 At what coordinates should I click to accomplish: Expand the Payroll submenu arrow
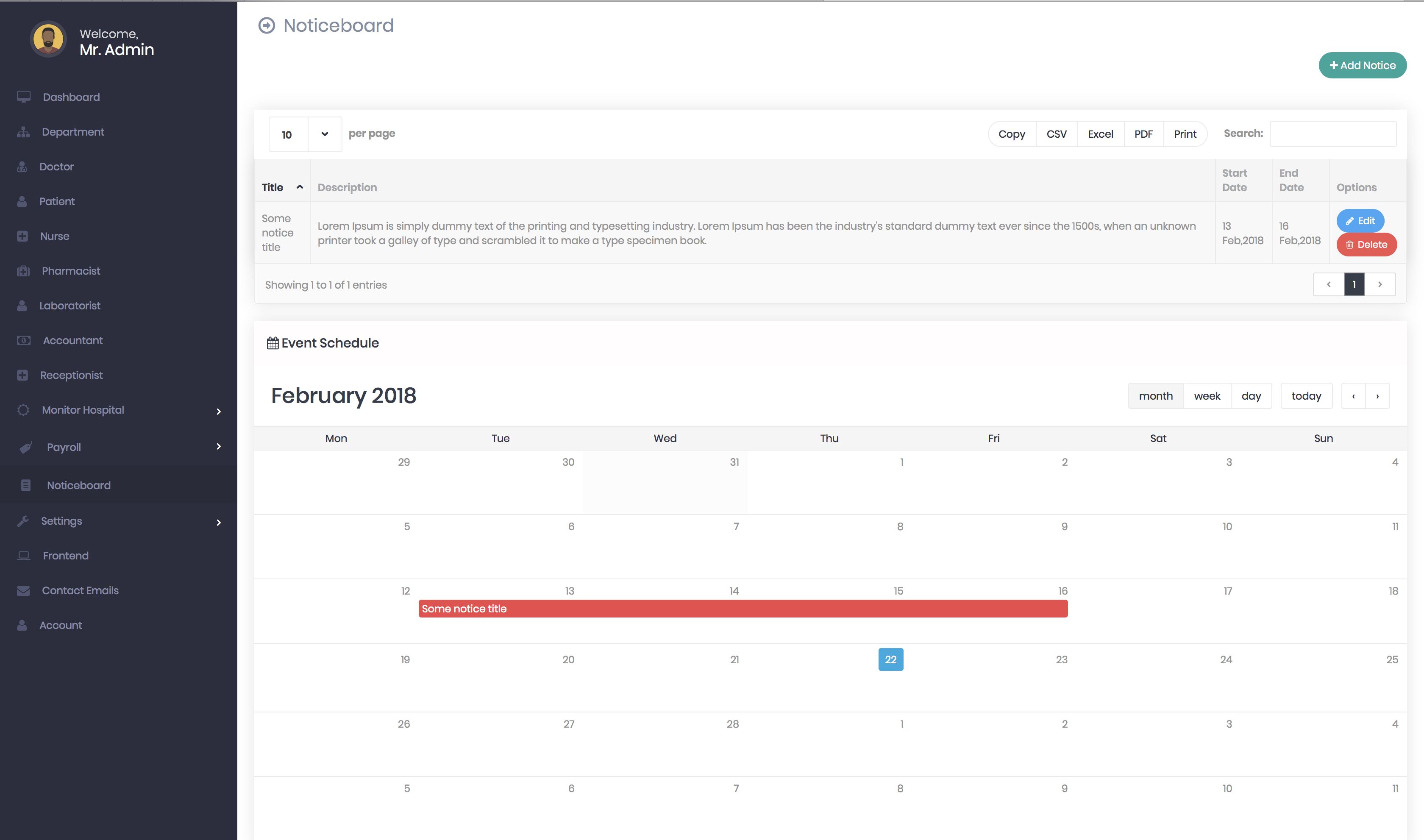click(x=218, y=447)
